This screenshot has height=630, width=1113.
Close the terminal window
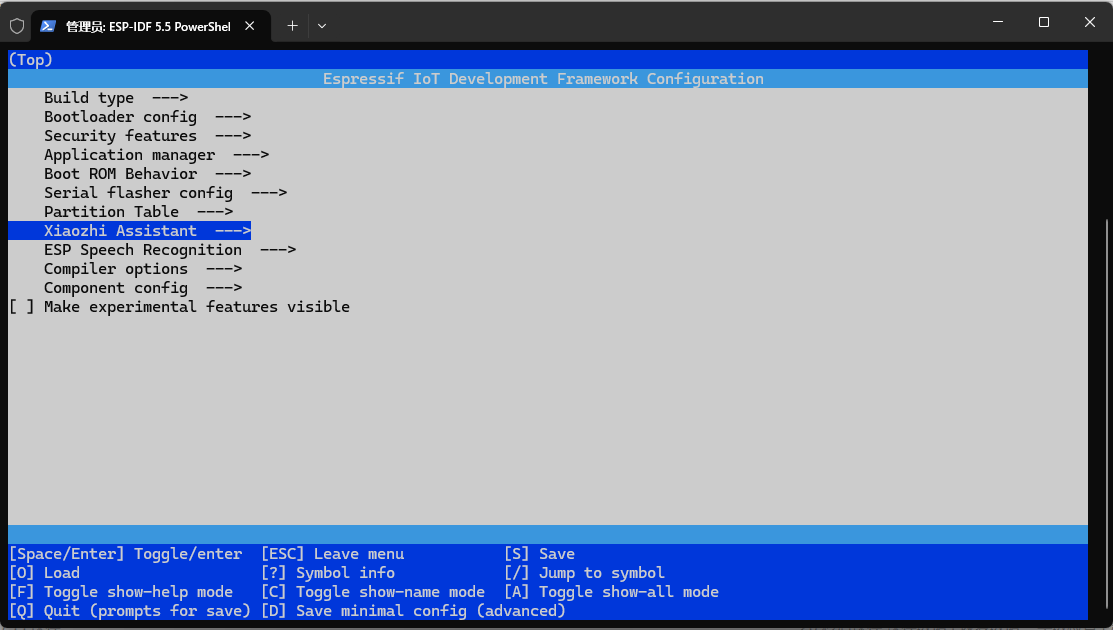click(1090, 22)
